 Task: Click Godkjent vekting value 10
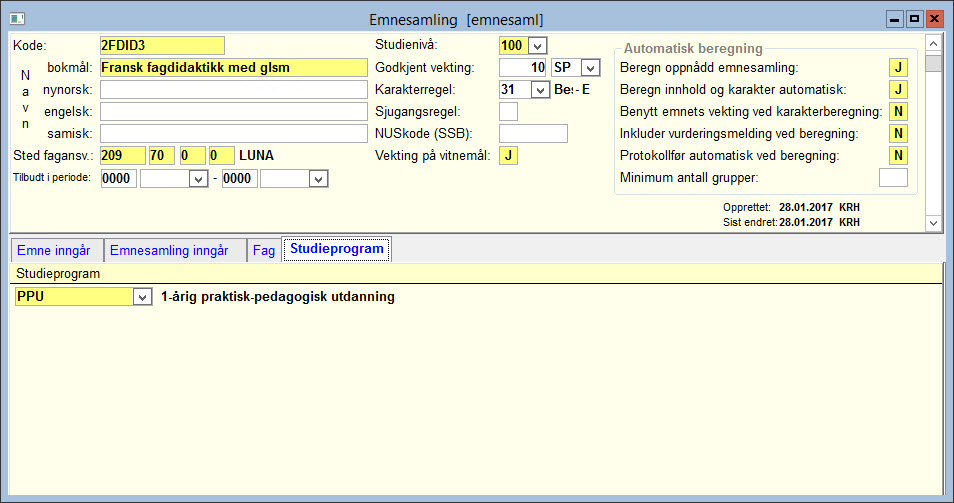(x=523, y=68)
